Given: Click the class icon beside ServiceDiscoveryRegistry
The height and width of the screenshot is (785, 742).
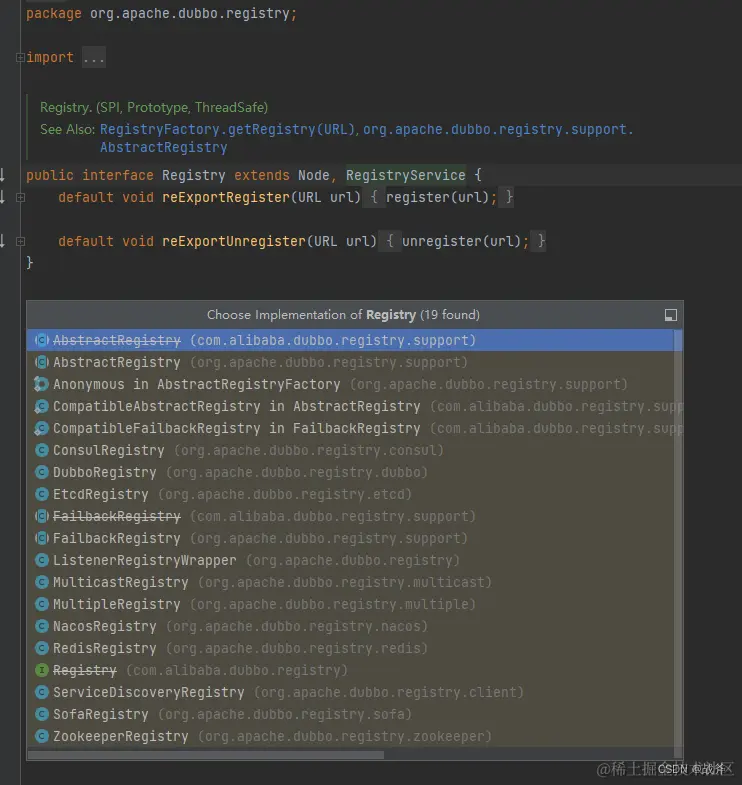Looking at the screenshot, I should (42, 692).
